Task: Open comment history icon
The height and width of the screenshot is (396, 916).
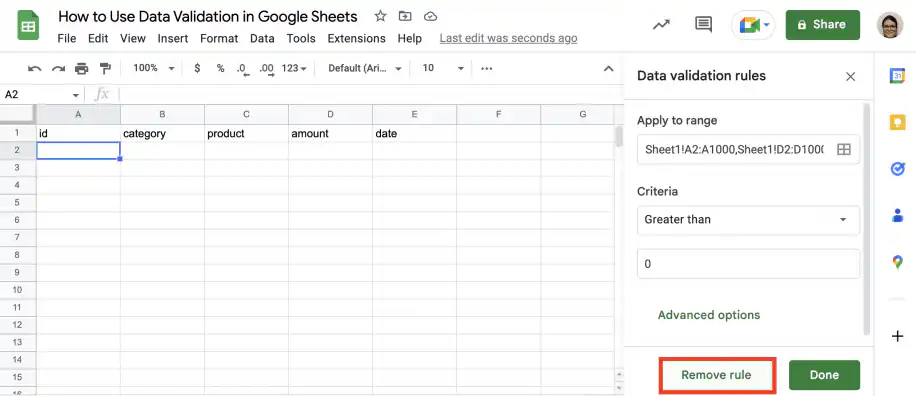Action: coord(703,25)
